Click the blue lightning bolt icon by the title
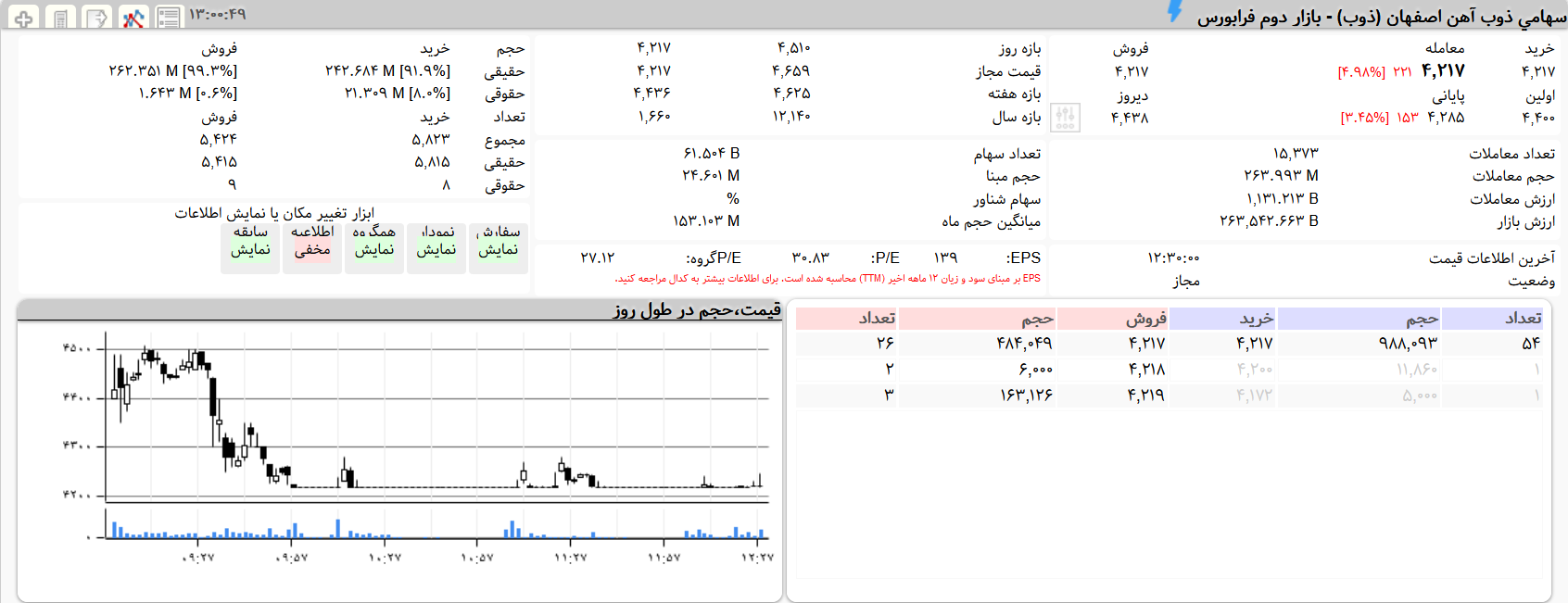This screenshot has width=1568, height=603. pos(1175,12)
